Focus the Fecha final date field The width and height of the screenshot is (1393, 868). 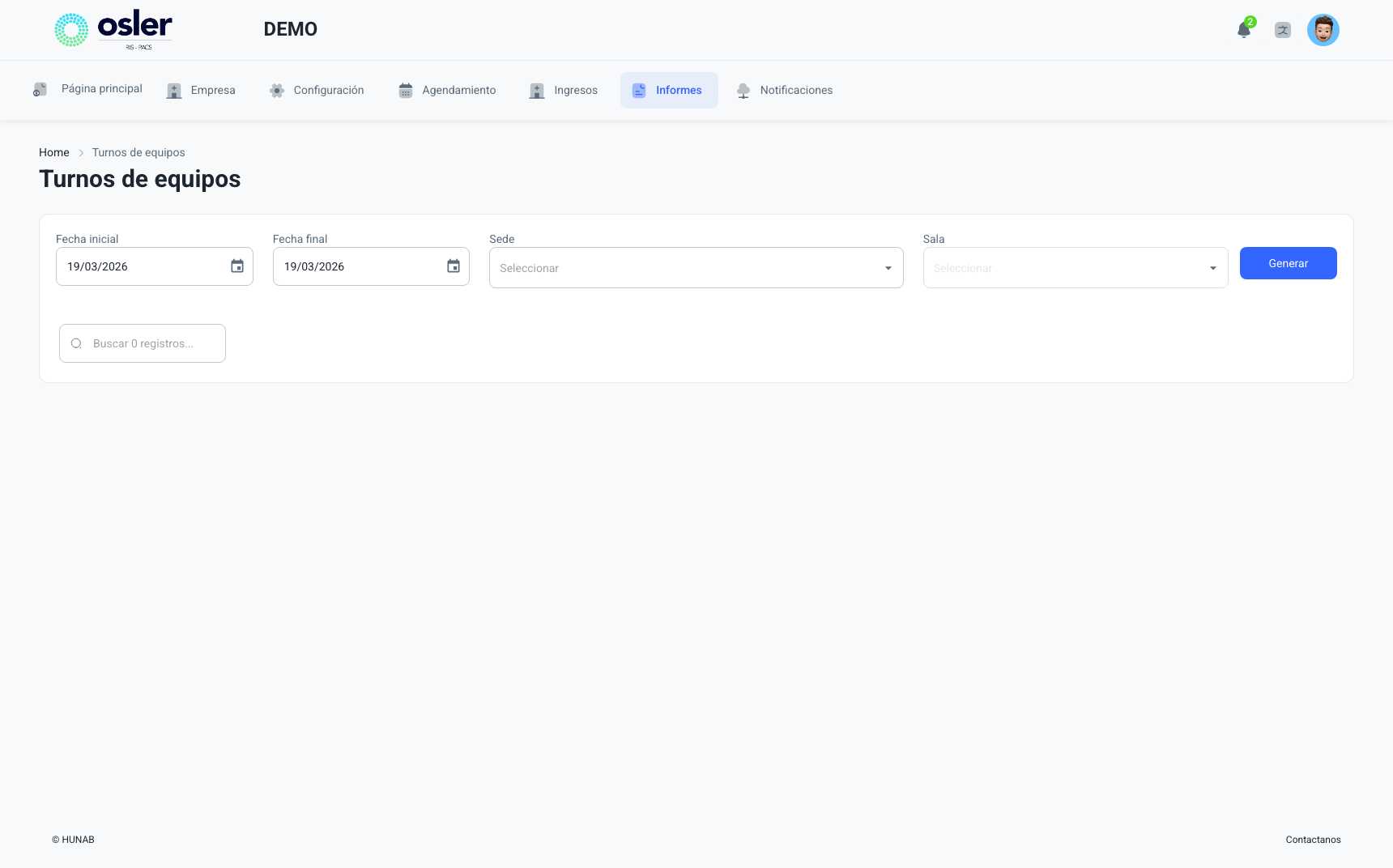[371, 266]
